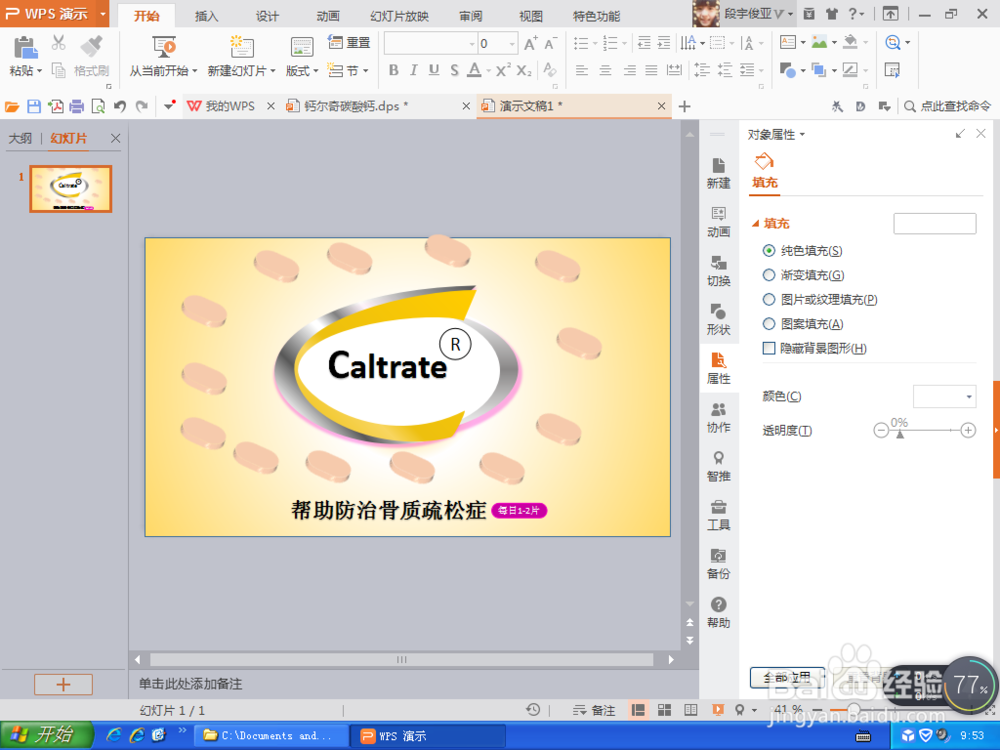Click transparency decrease minus button
The height and width of the screenshot is (750, 1000).
tap(881, 430)
